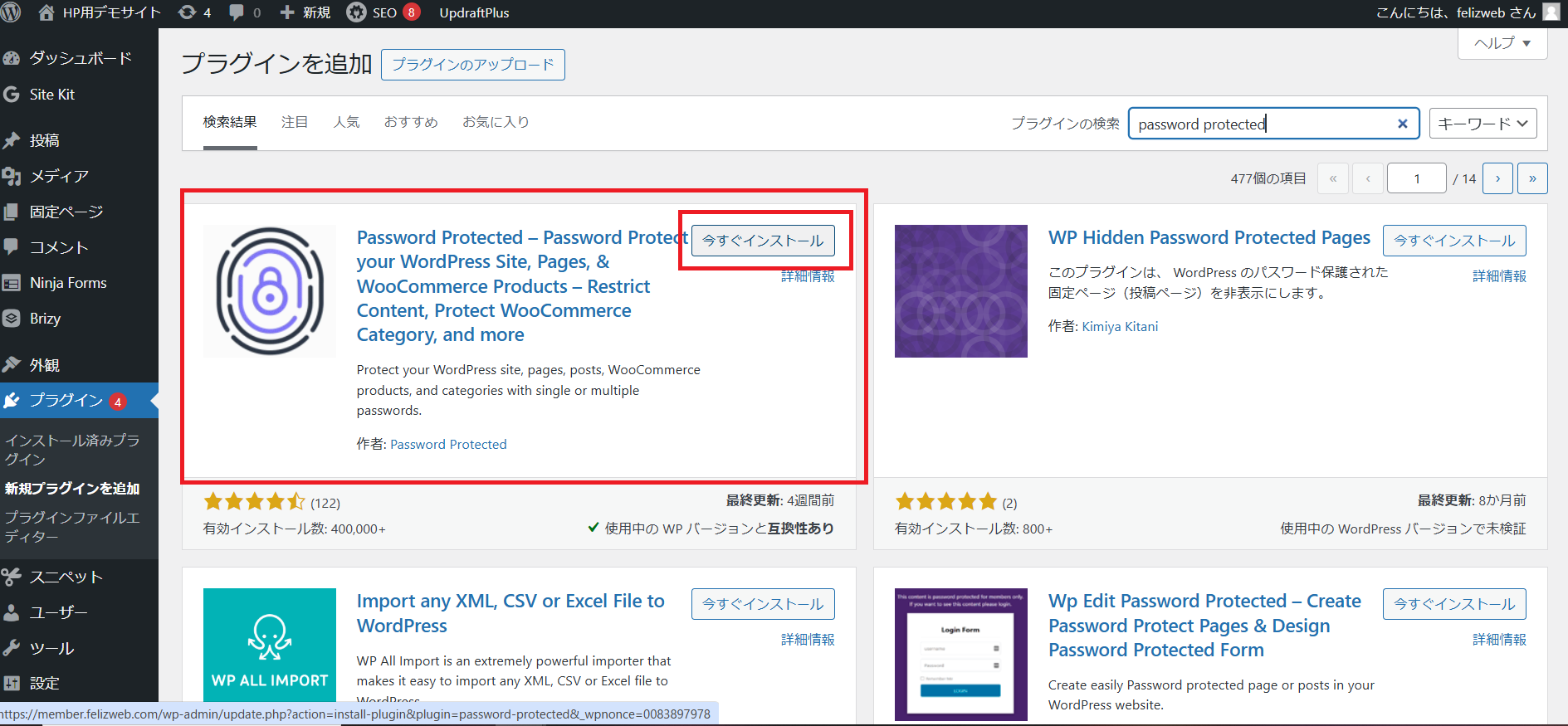Image resolution: width=1568 pixels, height=726 pixels.
Task: Switch to 注目 tab
Action: (x=295, y=123)
